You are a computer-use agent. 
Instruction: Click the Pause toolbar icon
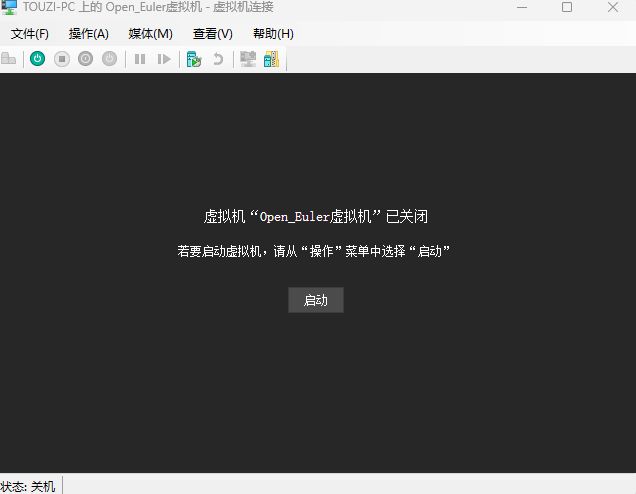pos(140,59)
